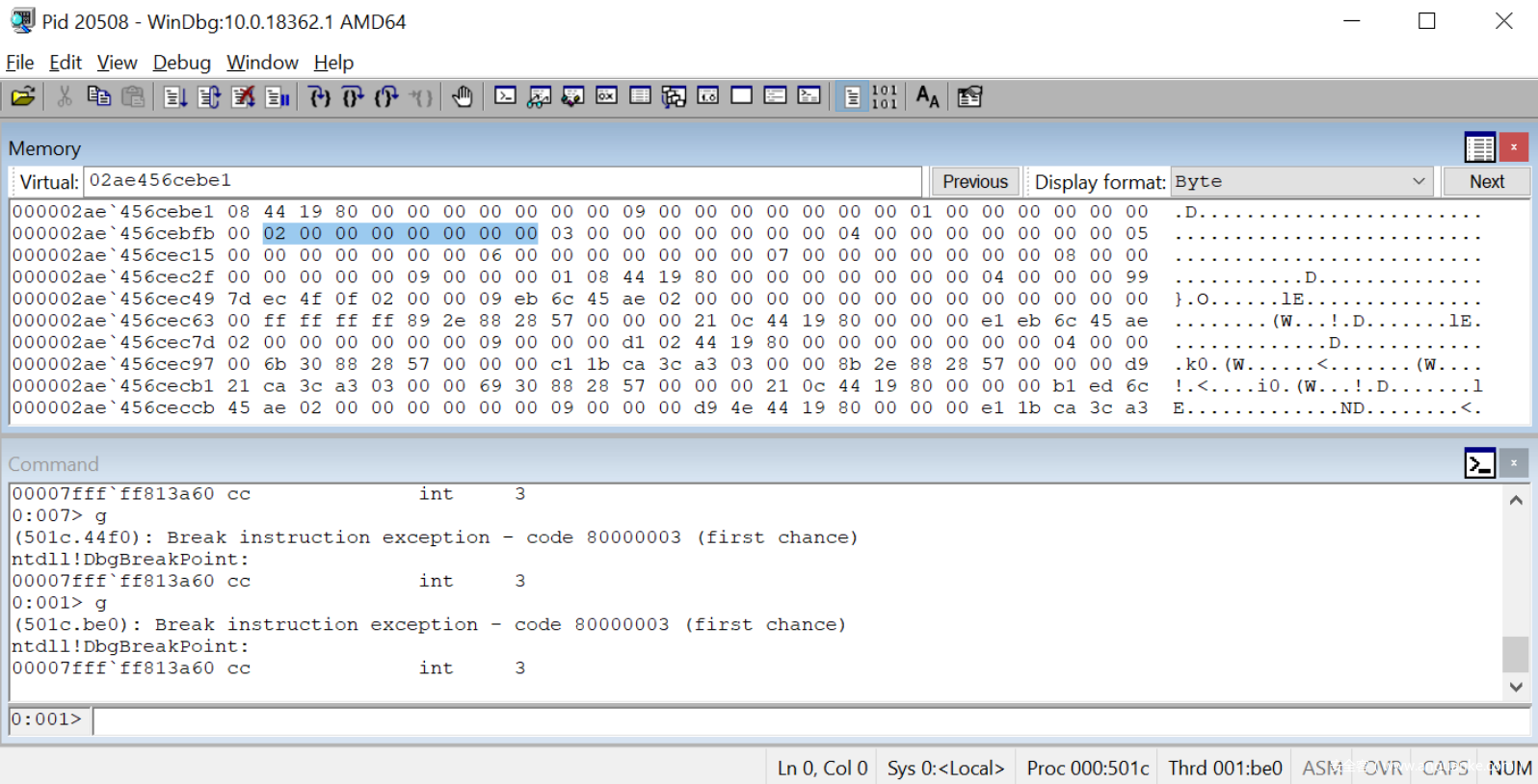Click the Step Into toolbar icon
1538x784 pixels.
[x=319, y=96]
